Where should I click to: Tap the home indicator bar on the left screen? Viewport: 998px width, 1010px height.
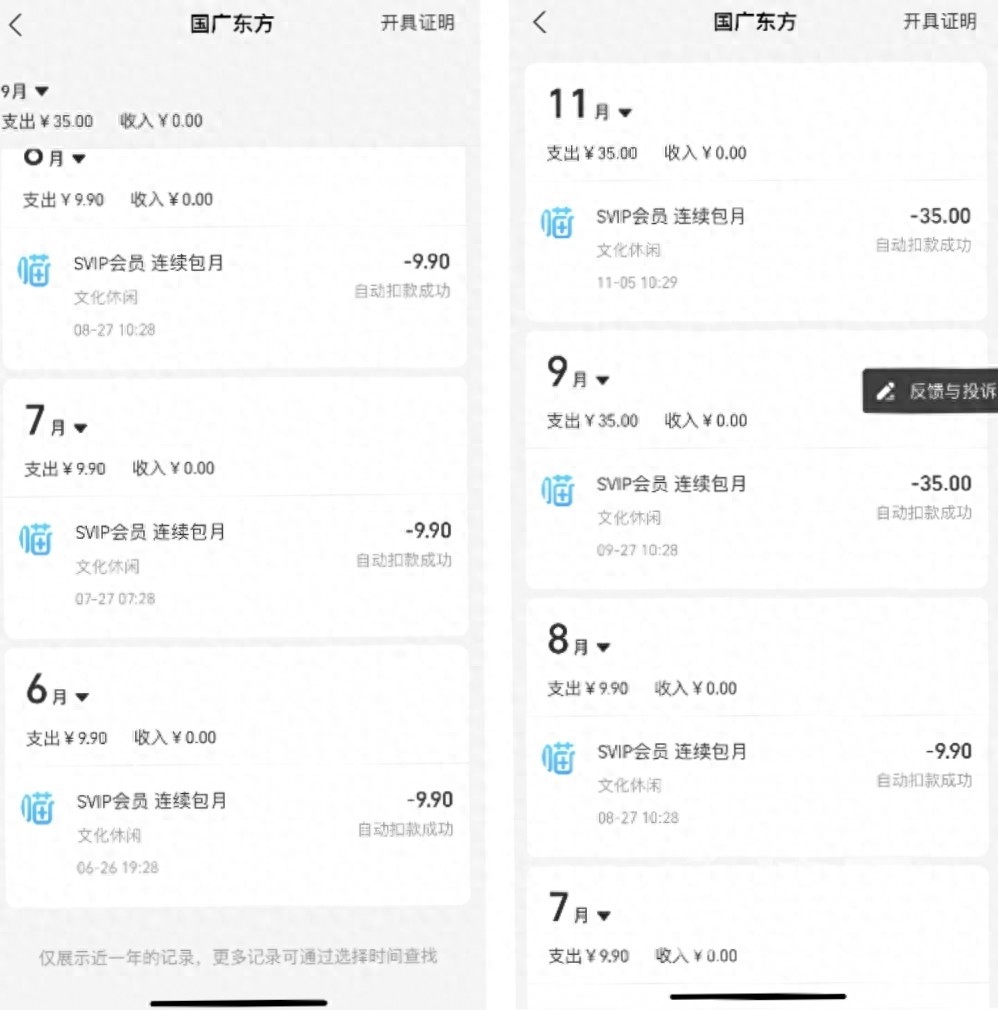click(x=238, y=1001)
